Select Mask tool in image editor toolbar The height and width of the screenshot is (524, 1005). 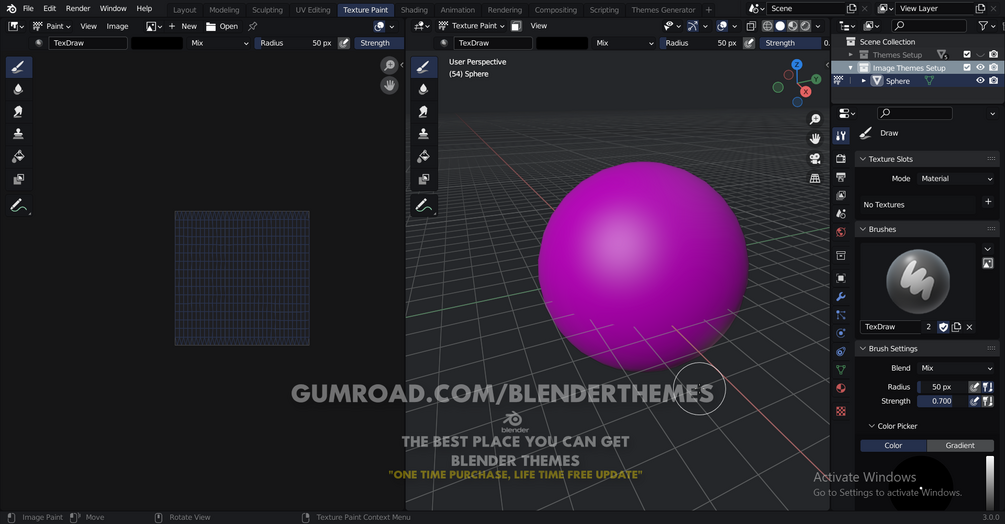click(x=19, y=179)
